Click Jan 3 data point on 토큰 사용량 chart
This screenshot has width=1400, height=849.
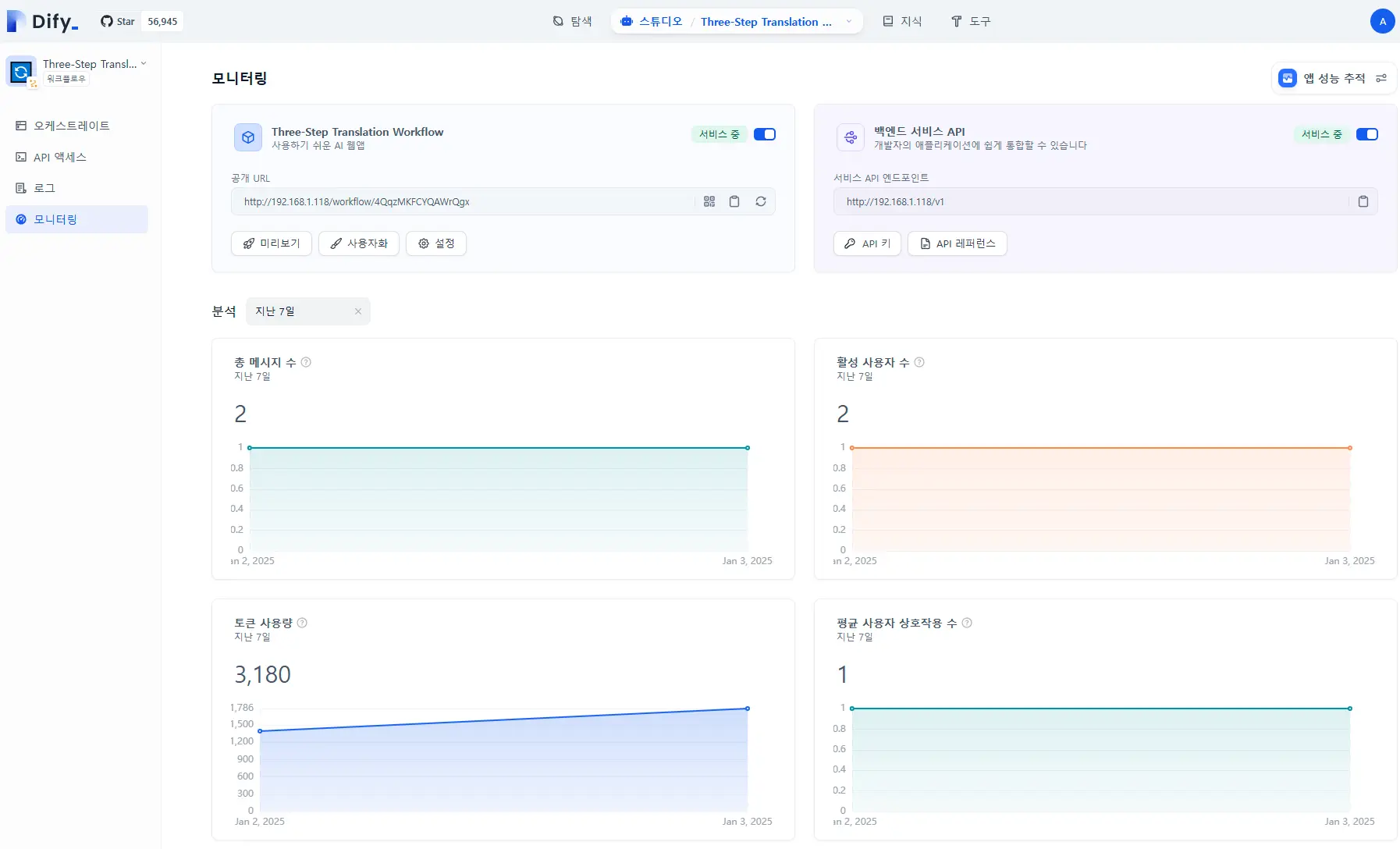[x=747, y=709]
